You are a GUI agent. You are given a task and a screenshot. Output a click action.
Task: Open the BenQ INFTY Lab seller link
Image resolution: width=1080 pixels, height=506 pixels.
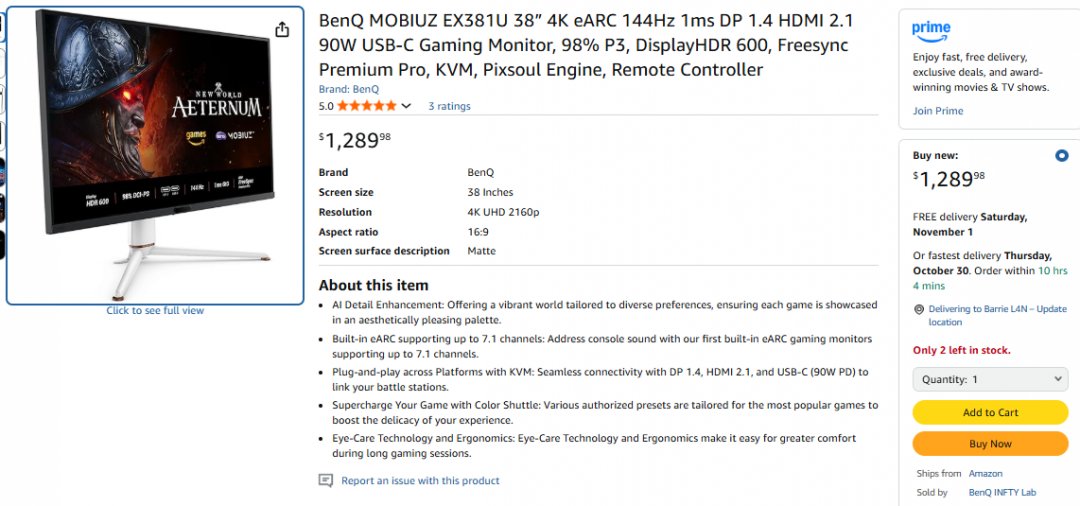coord(1002,492)
